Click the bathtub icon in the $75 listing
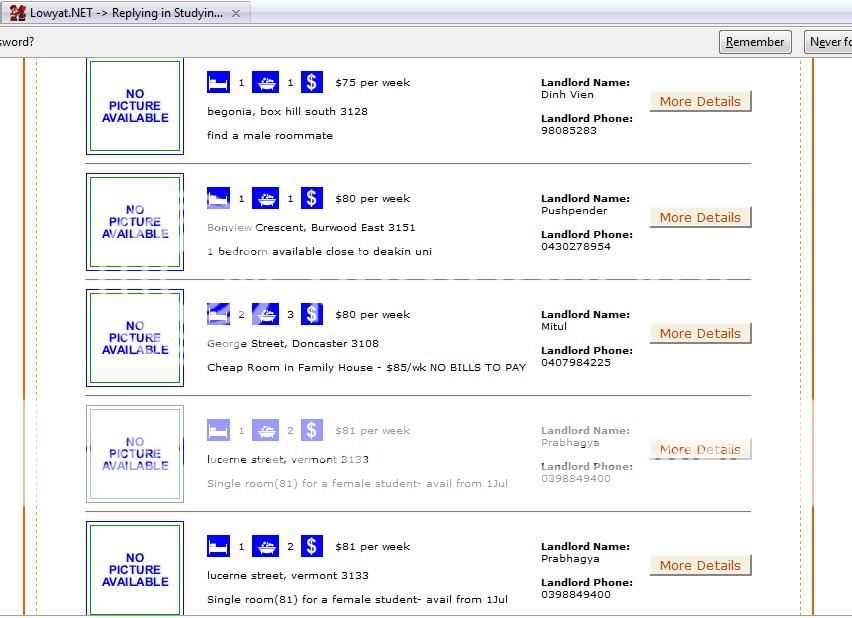The height and width of the screenshot is (618, 852). (265, 82)
